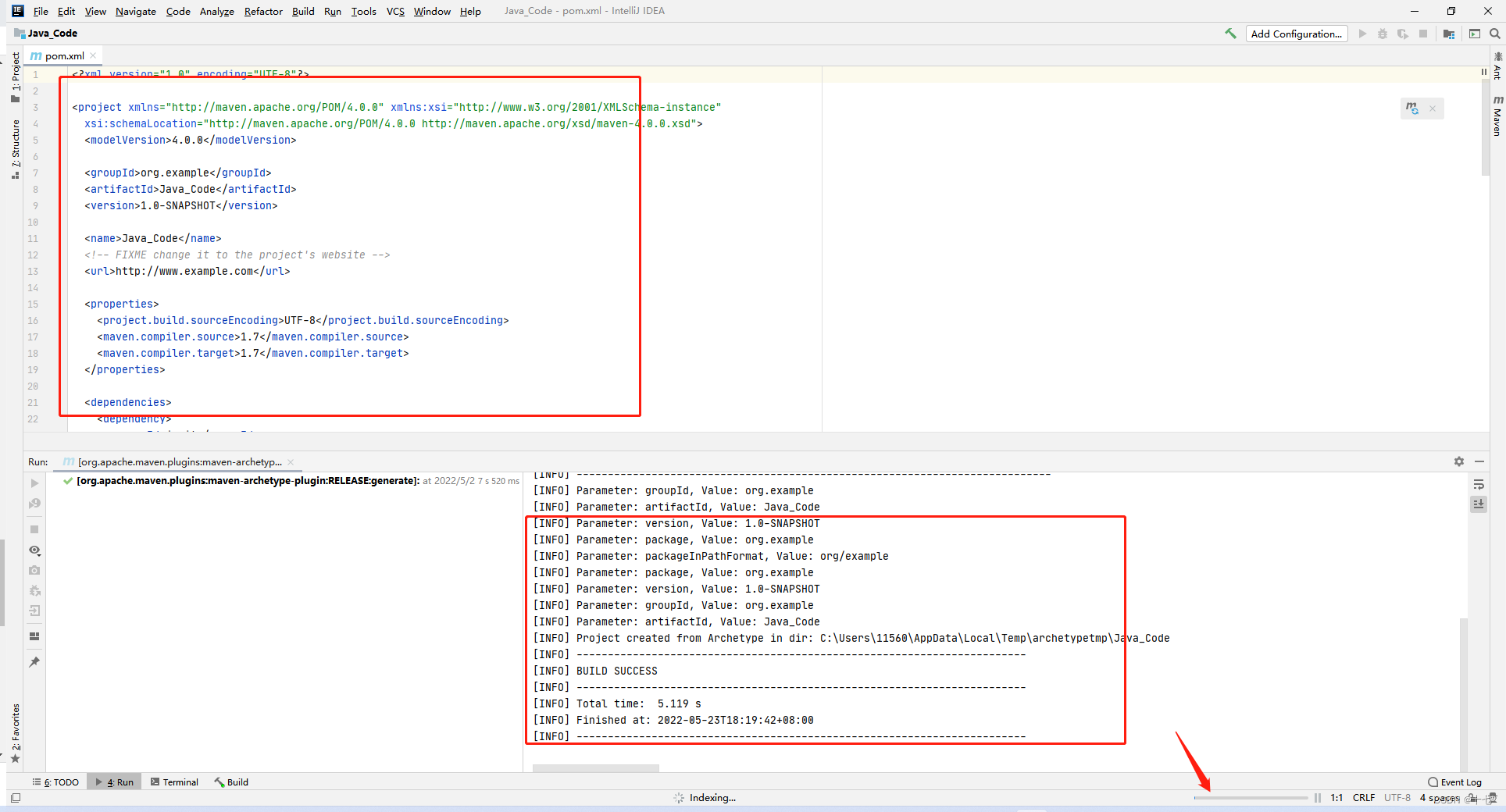The height and width of the screenshot is (812, 1506).
Task: Click the Stop square icon in main toolbar
Action: coord(1423,34)
